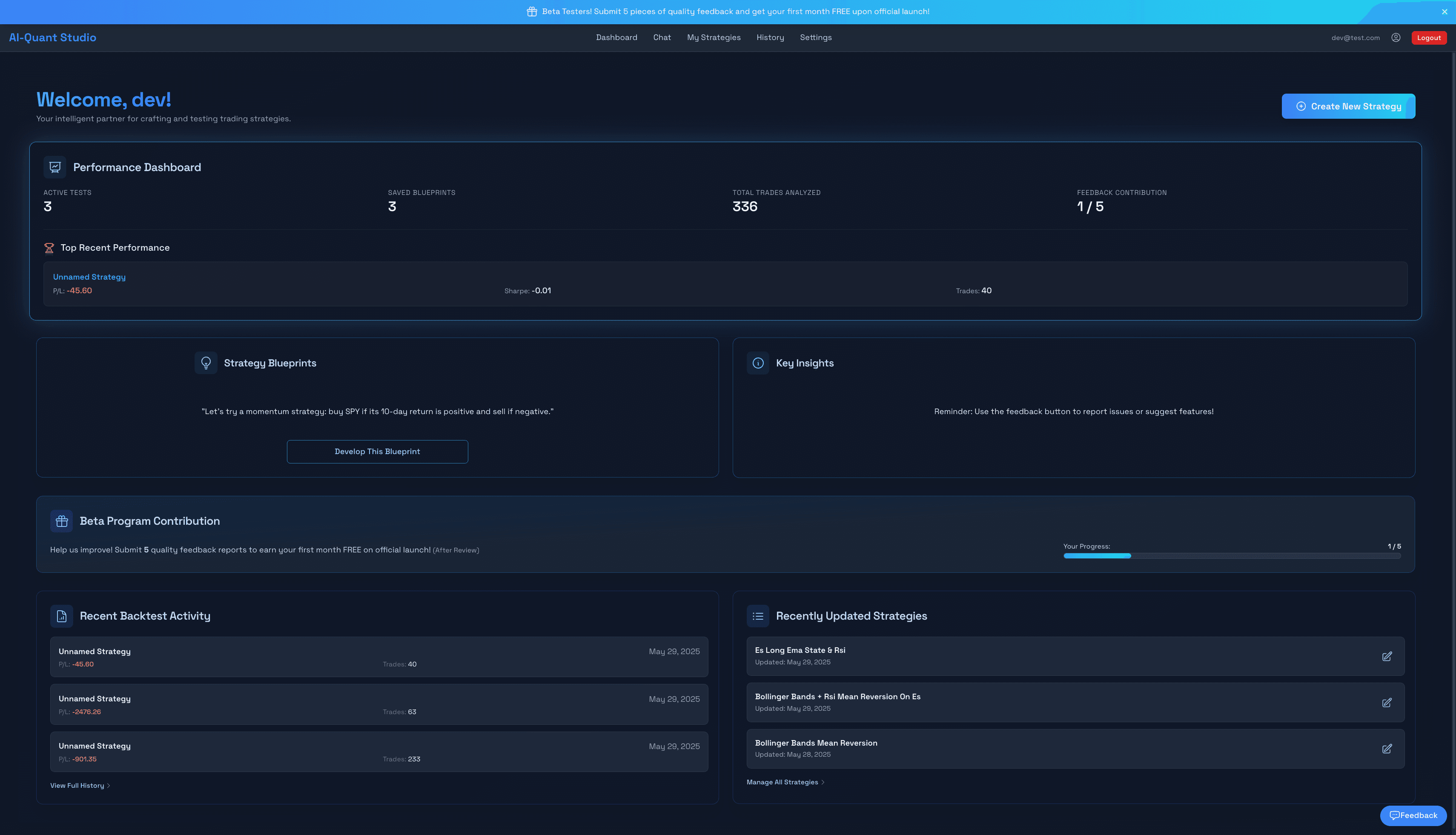This screenshot has width=1456, height=835.
Task: Click the chevron next to Manage All Strategies
Action: click(x=823, y=782)
